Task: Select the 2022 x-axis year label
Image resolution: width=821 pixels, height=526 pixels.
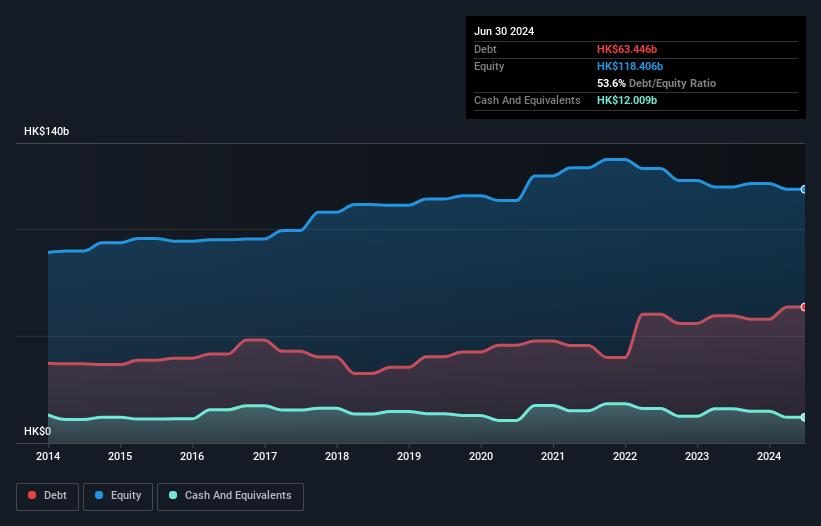Action: 625,457
